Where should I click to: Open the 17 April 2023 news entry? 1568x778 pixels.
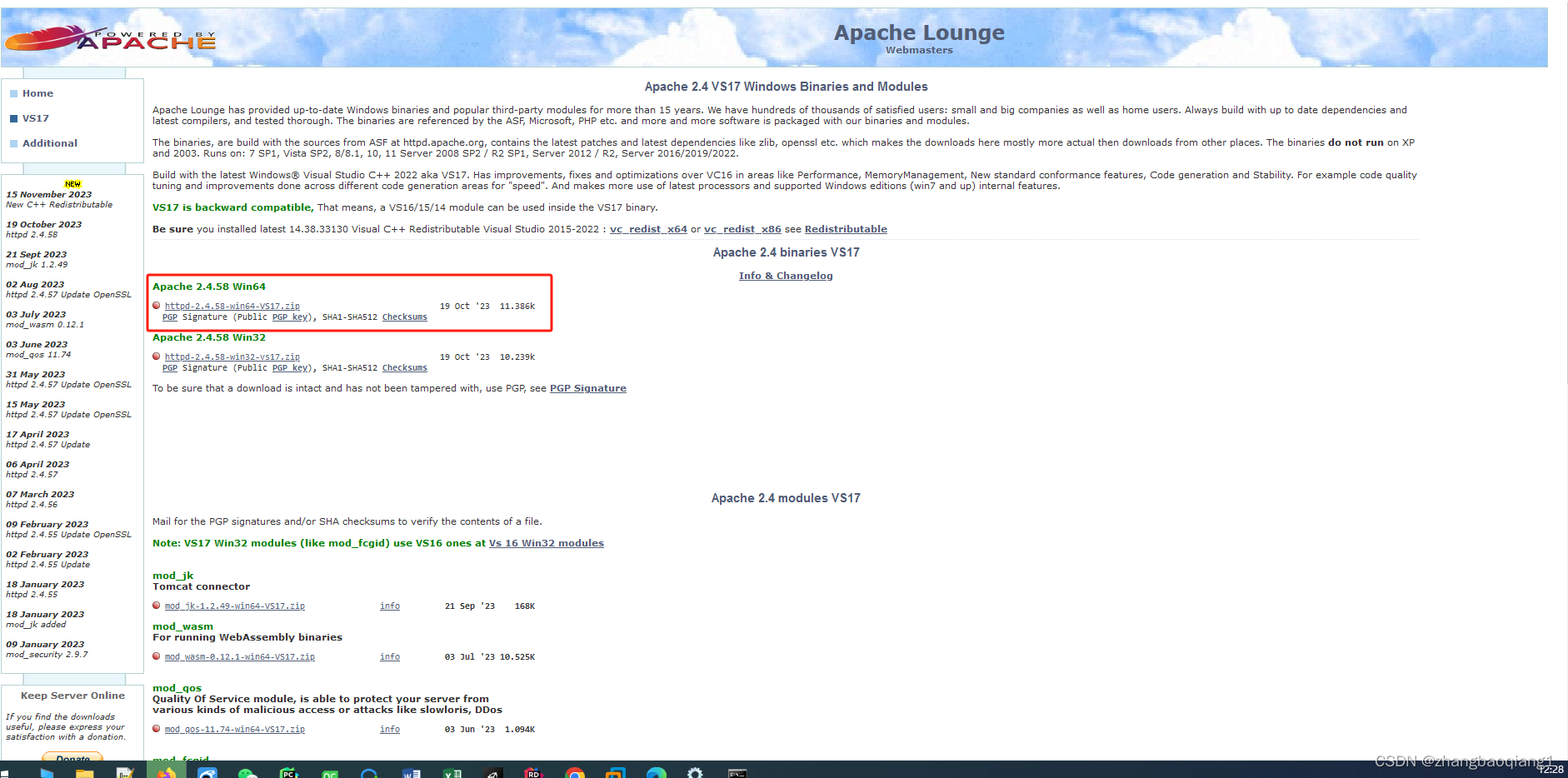pyautogui.click(x=48, y=439)
